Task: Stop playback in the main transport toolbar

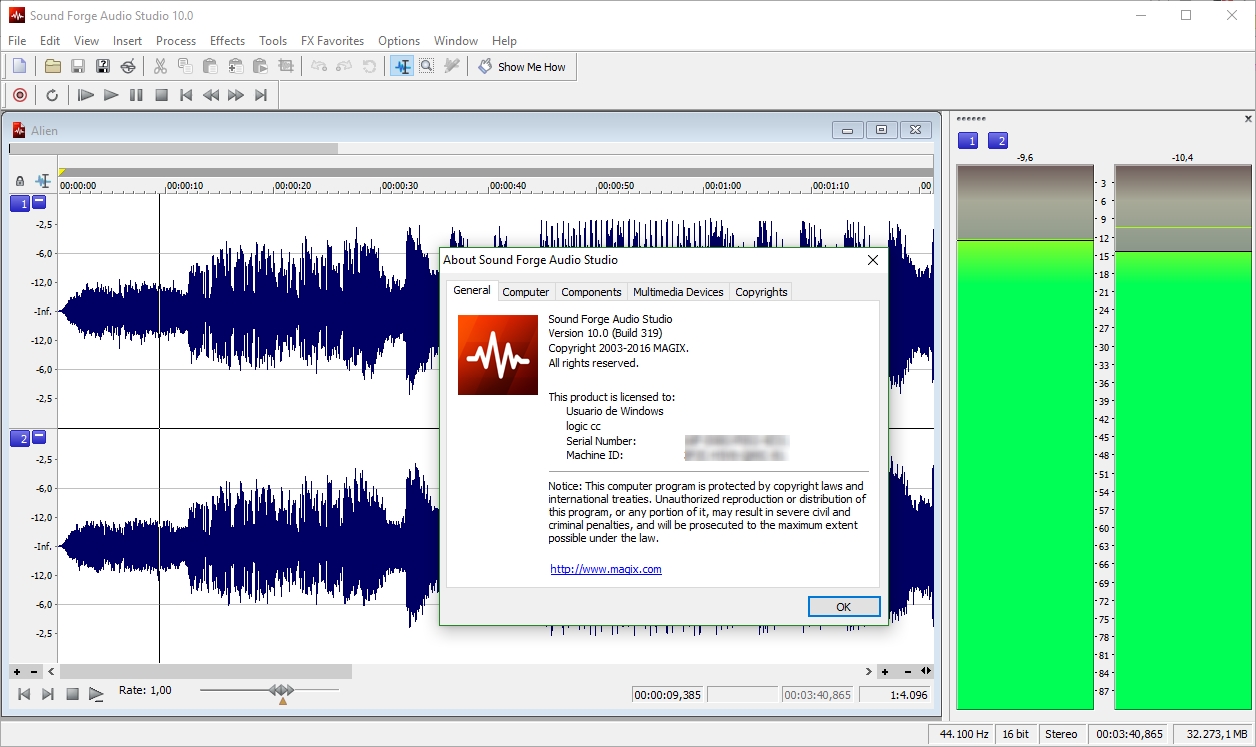Action: 161,95
